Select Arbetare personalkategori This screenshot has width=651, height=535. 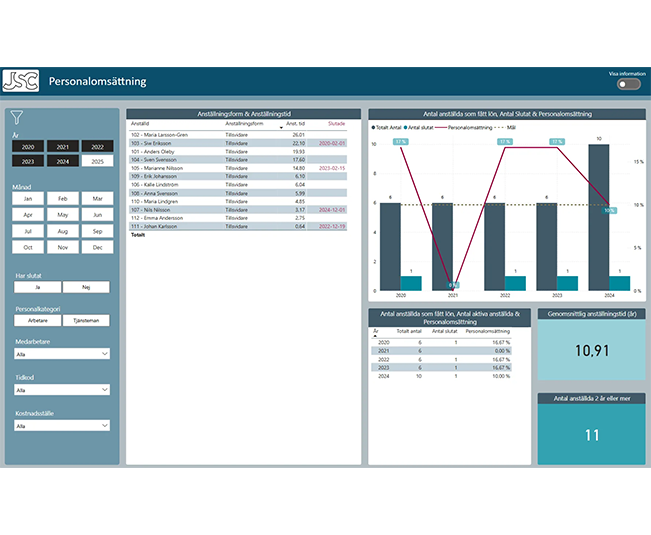[38, 320]
